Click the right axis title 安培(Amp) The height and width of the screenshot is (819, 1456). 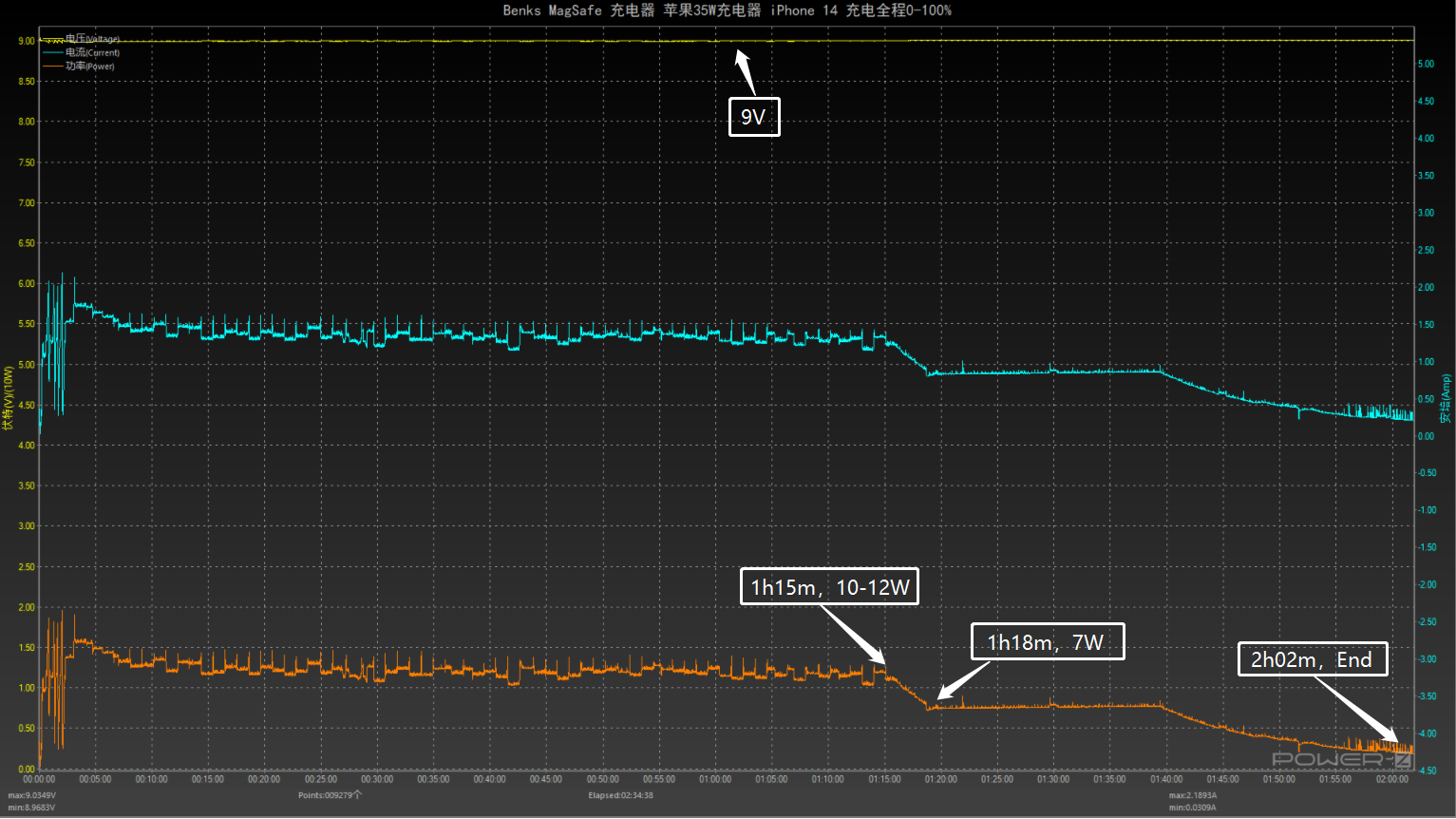click(1446, 399)
